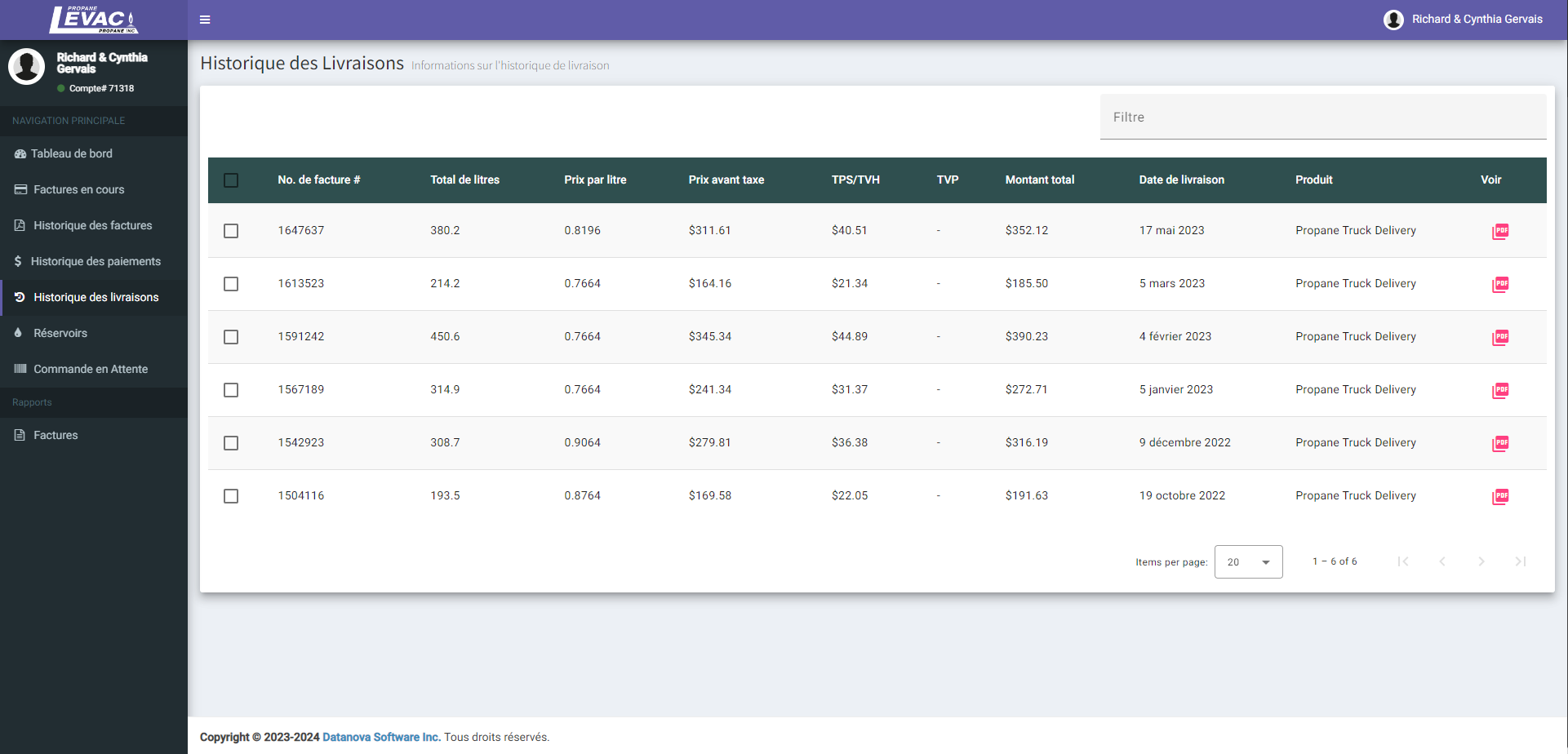Go to the next page of results
1568x754 pixels.
1481,561
